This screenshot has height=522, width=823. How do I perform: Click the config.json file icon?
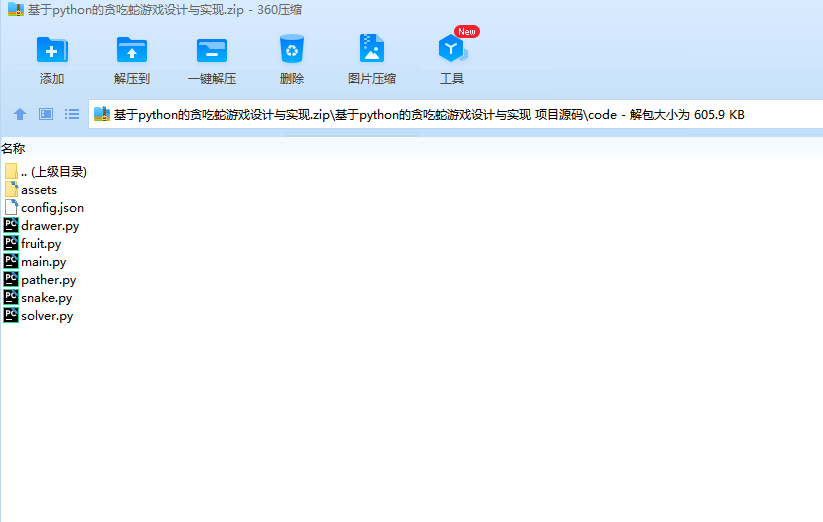[11, 207]
